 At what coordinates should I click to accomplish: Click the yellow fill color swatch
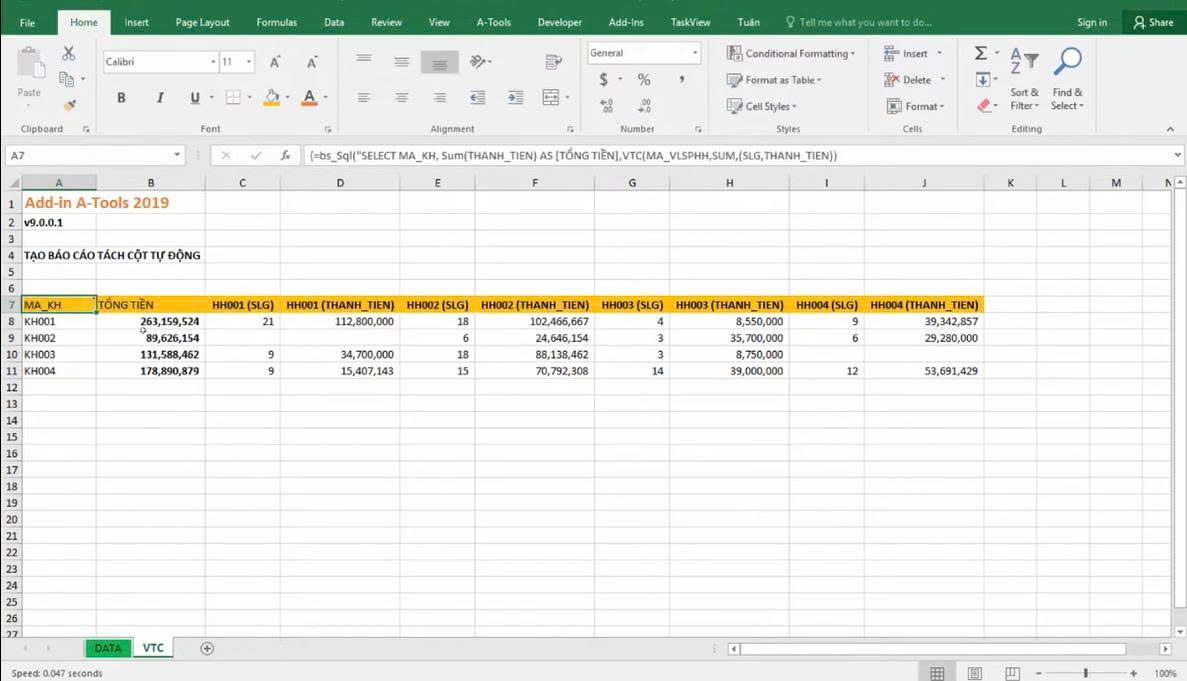click(271, 97)
